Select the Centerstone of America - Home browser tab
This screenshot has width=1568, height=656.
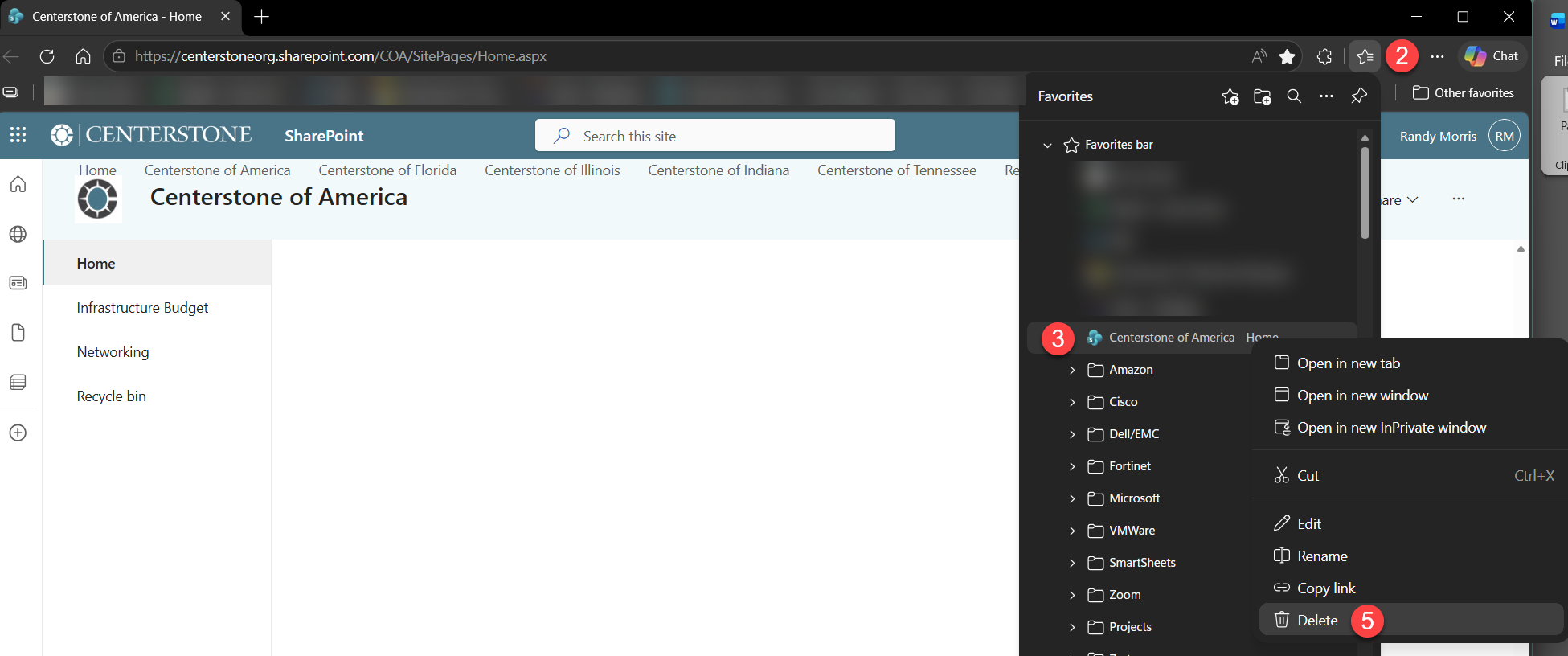[121, 17]
